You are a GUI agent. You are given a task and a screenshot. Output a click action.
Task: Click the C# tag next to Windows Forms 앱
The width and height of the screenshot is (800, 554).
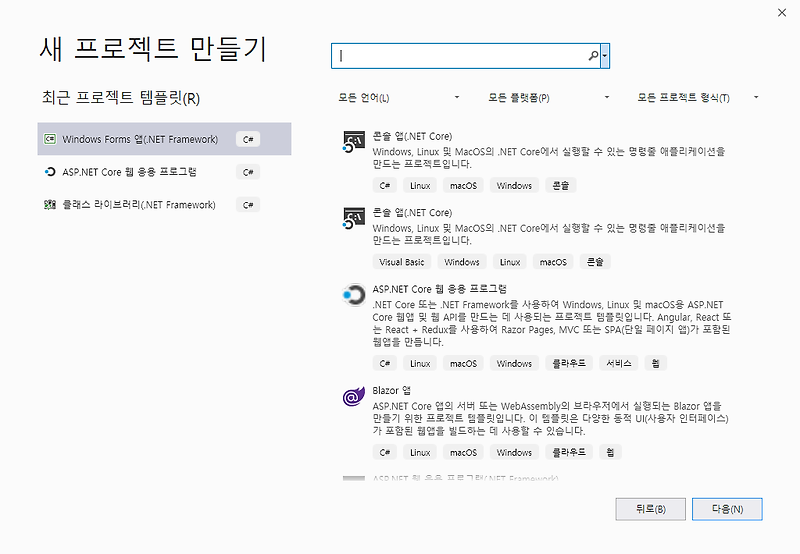point(248,139)
